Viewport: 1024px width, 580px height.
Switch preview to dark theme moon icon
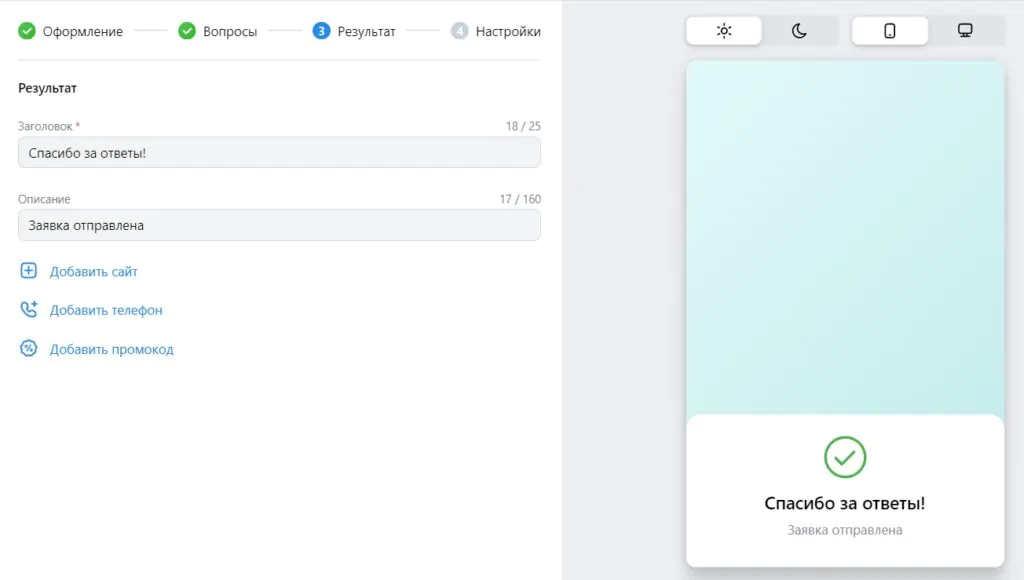tap(799, 31)
